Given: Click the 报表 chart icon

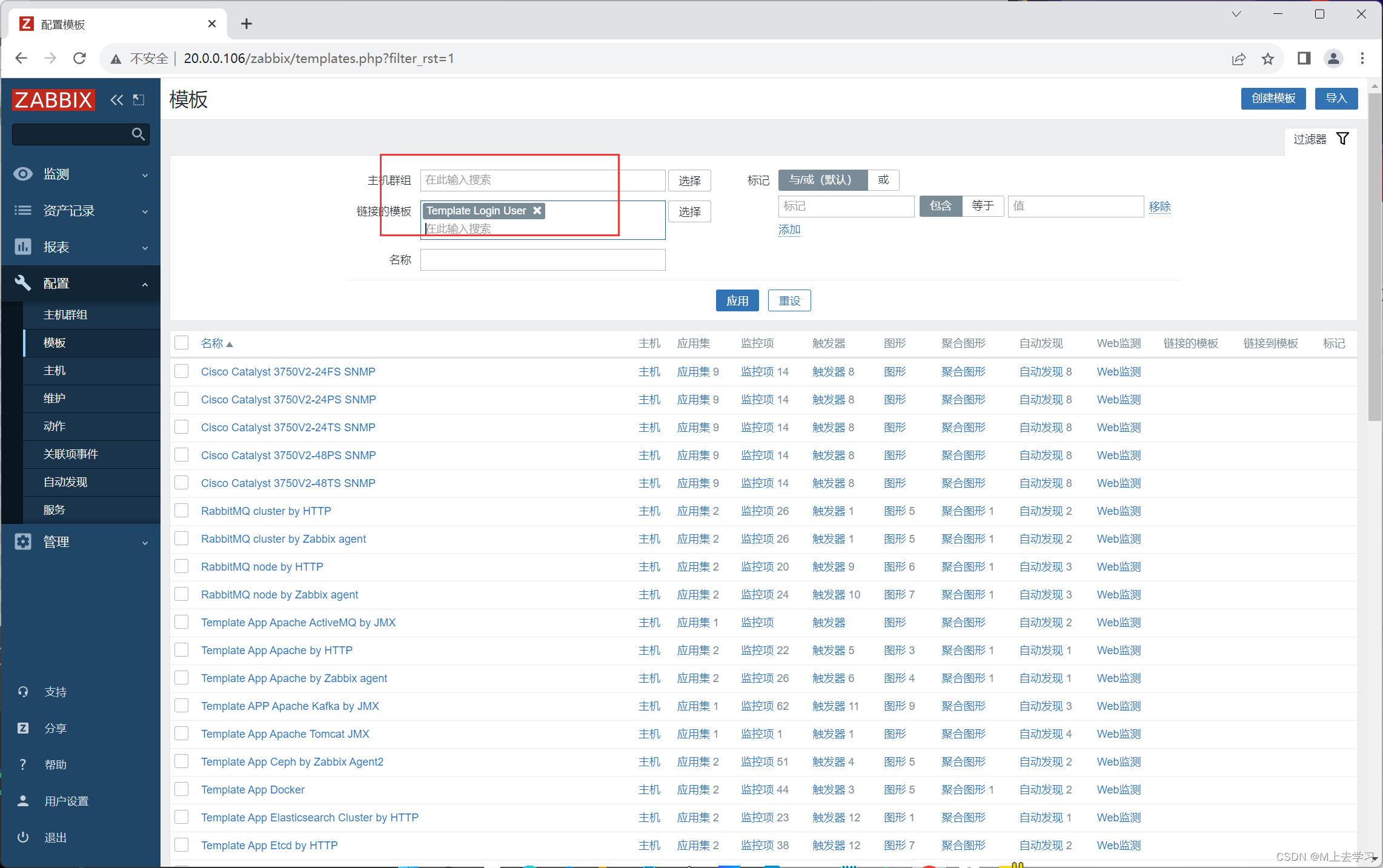Looking at the screenshot, I should click(x=23, y=247).
